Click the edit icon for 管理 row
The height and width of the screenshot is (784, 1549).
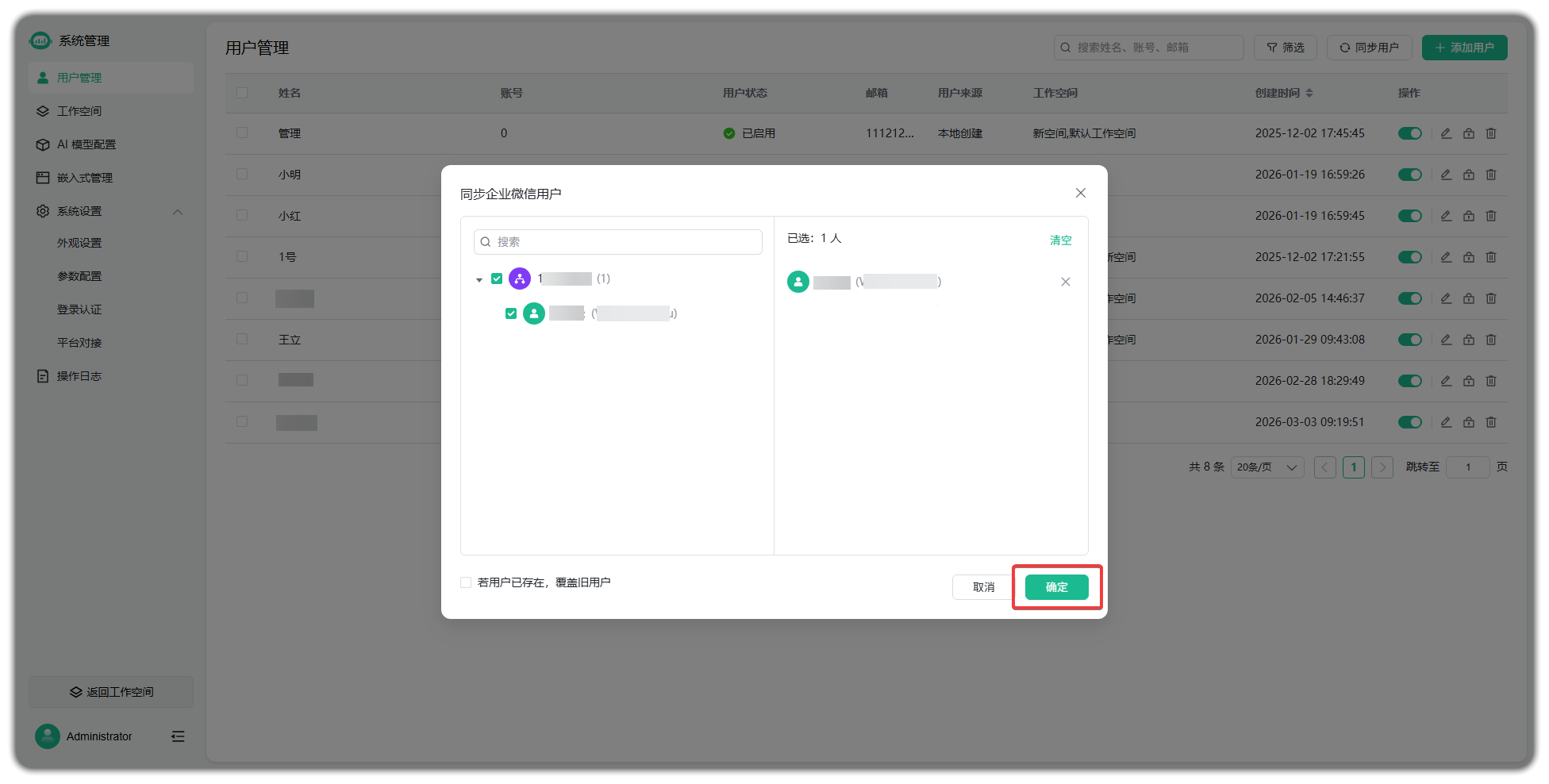[x=1446, y=133]
